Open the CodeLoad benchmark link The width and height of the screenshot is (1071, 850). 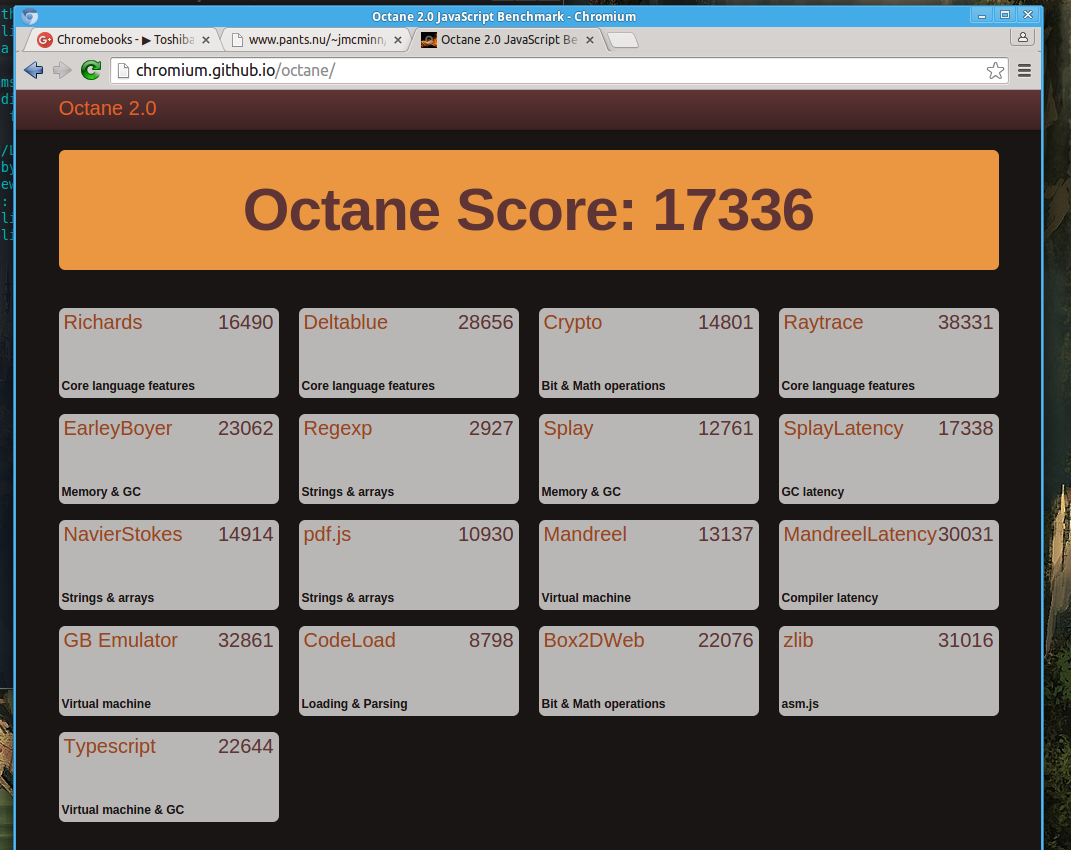(349, 640)
